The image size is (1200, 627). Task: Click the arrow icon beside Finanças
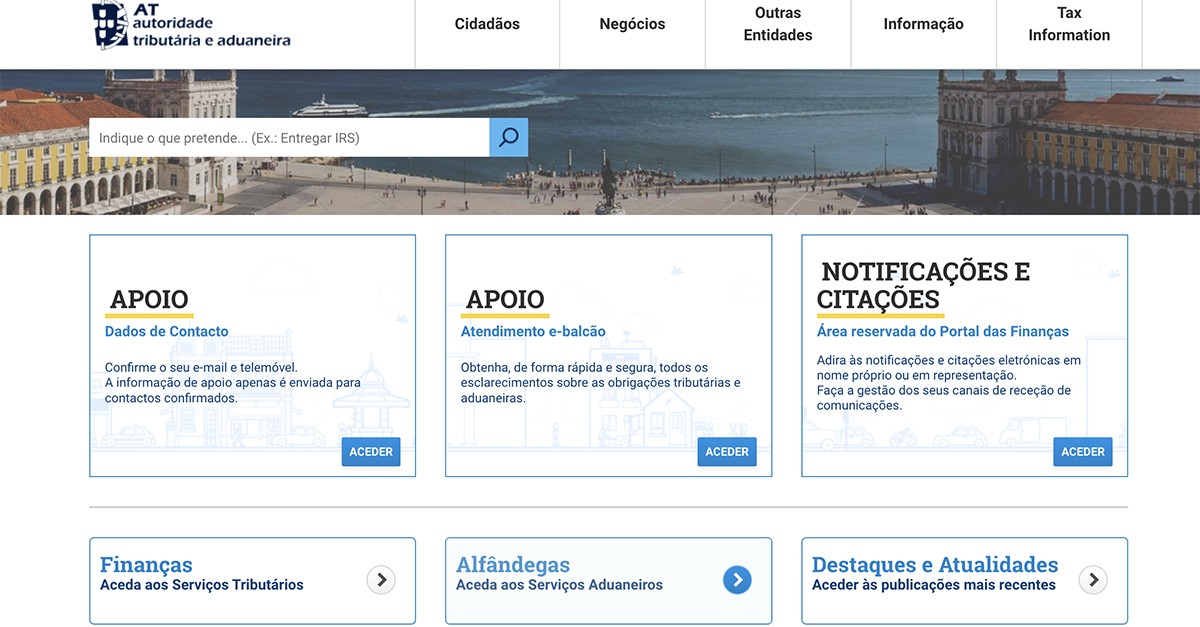coord(380,580)
